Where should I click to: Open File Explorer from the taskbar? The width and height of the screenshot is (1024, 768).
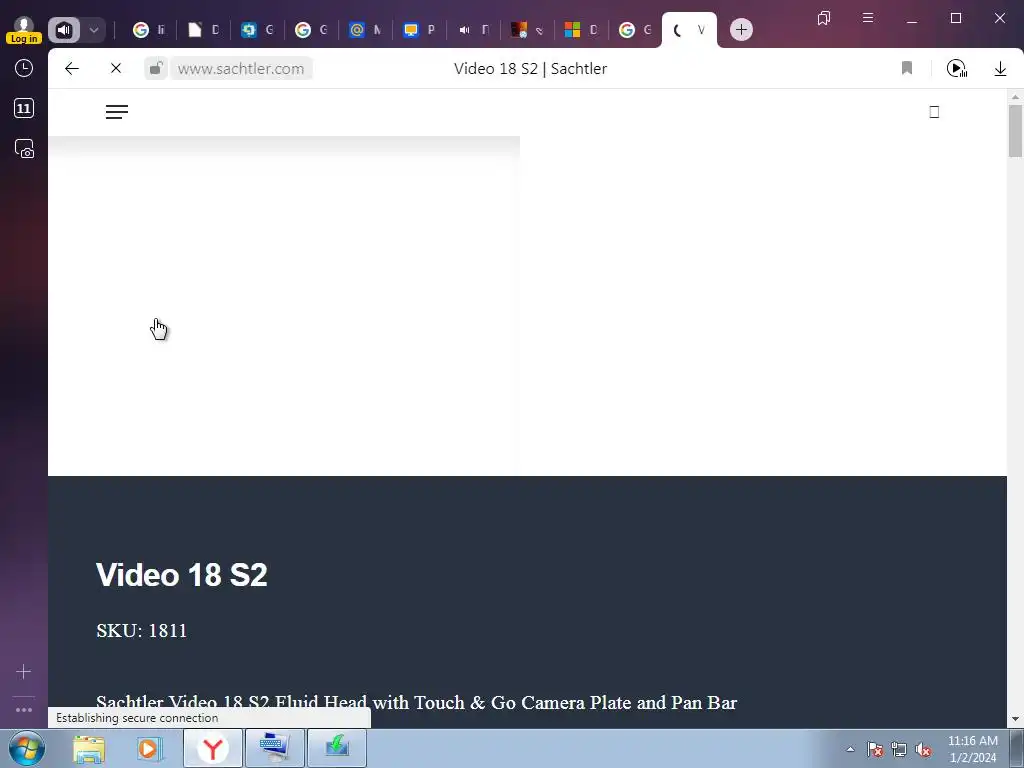pos(89,748)
